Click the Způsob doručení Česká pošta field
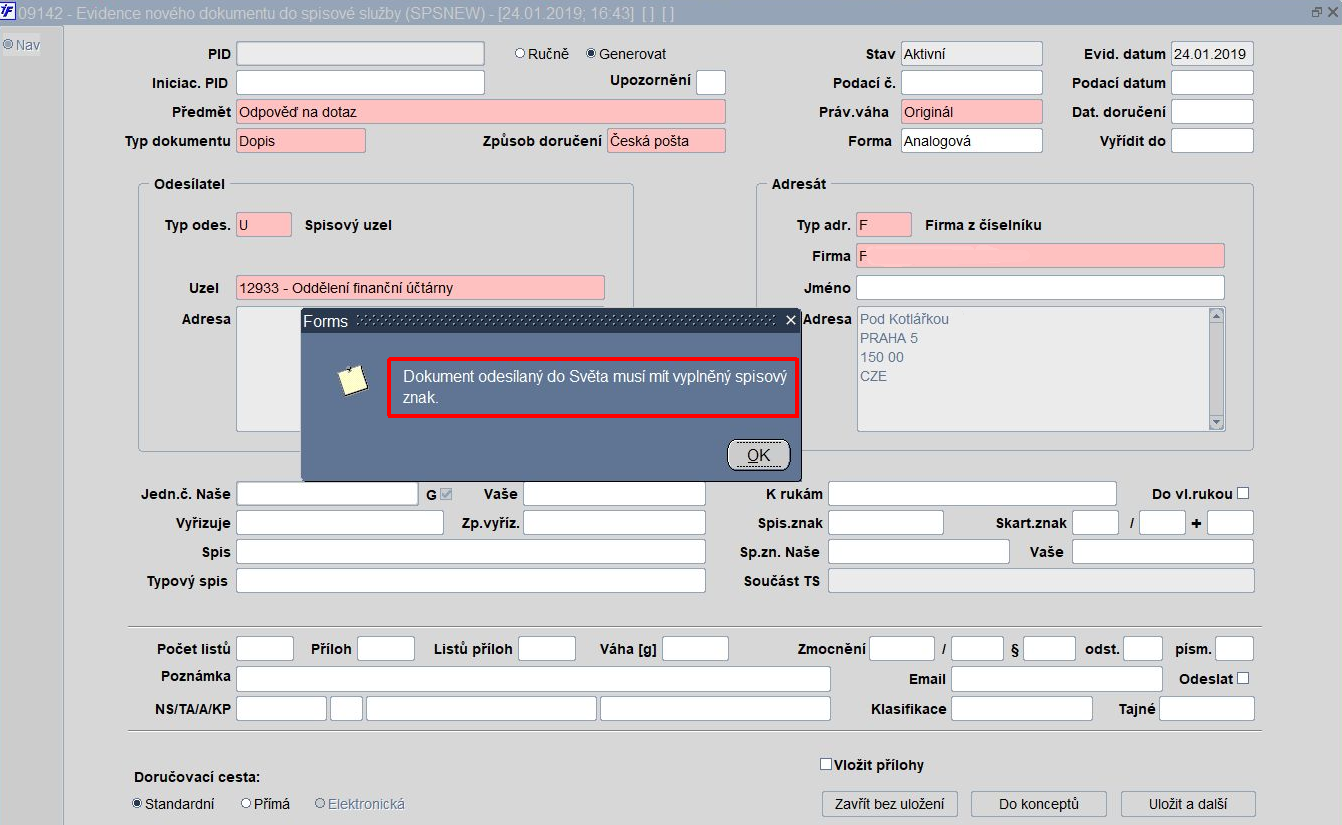 click(667, 141)
